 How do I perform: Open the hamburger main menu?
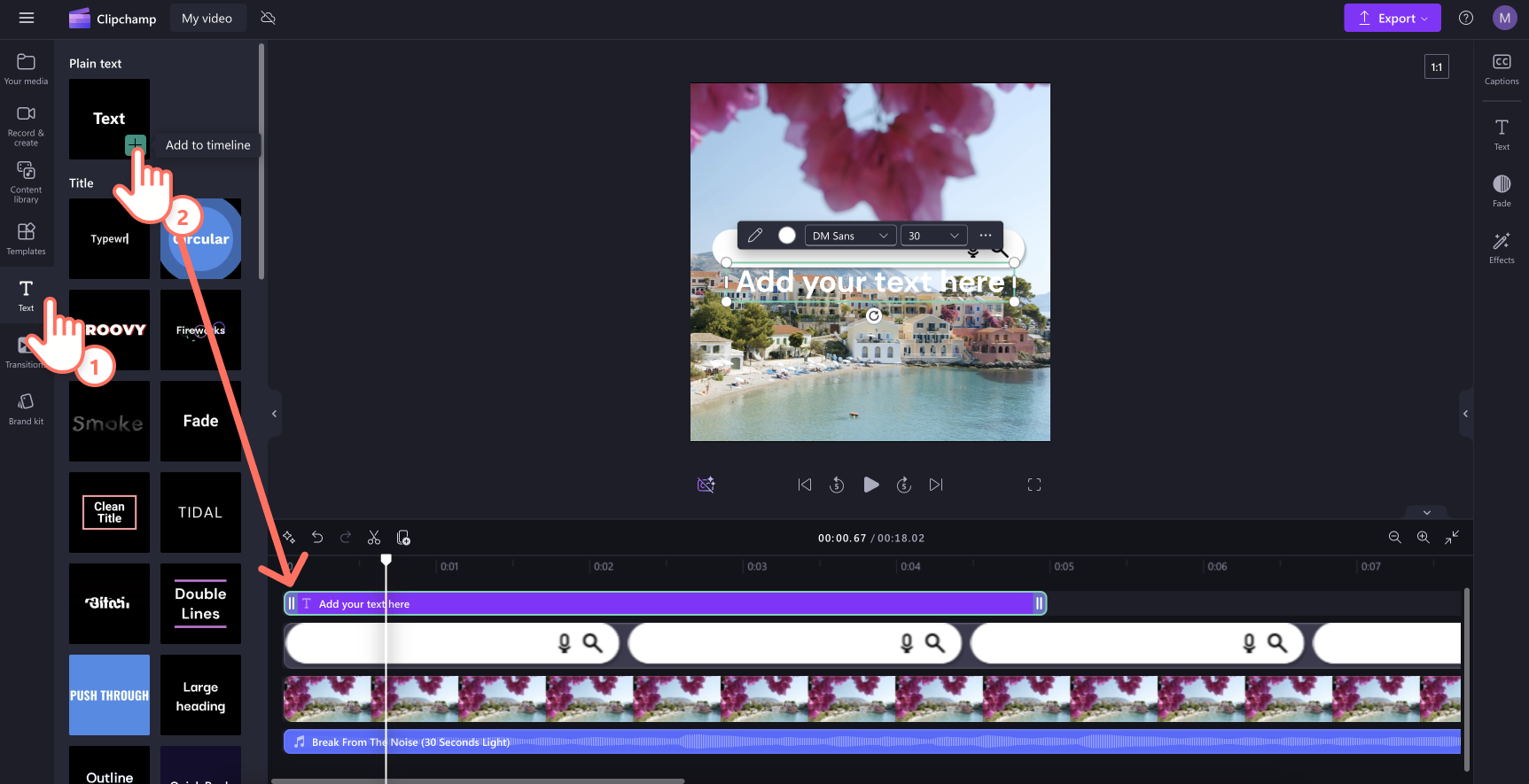pyautogui.click(x=27, y=18)
